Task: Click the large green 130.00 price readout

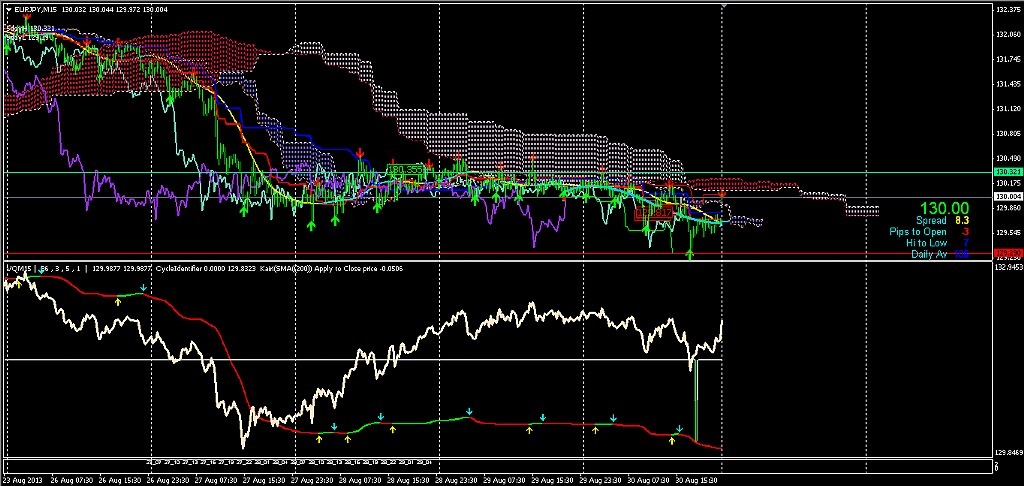Action: pyautogui.click(x=944, y=208)
